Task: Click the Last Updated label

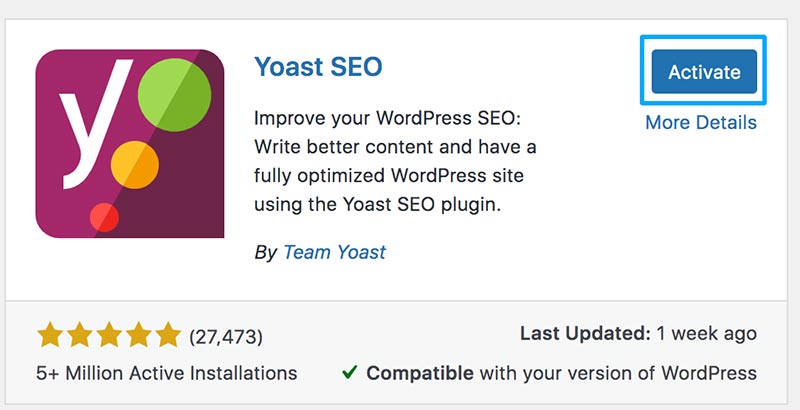Action: 583,334
